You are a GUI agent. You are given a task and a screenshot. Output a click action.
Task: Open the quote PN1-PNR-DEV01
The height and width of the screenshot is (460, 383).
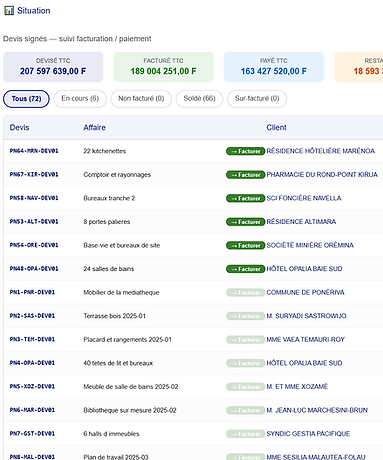point(32,292)
